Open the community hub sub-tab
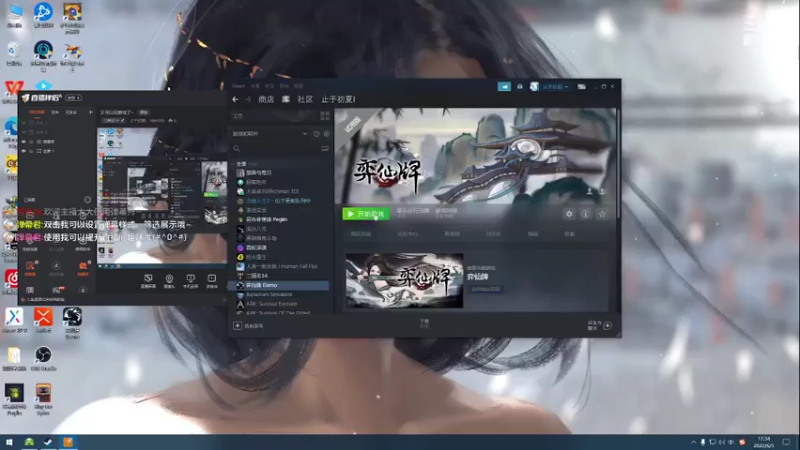This screenshot has height=450, width=800. pyautogui.click(x=407, y=234)
